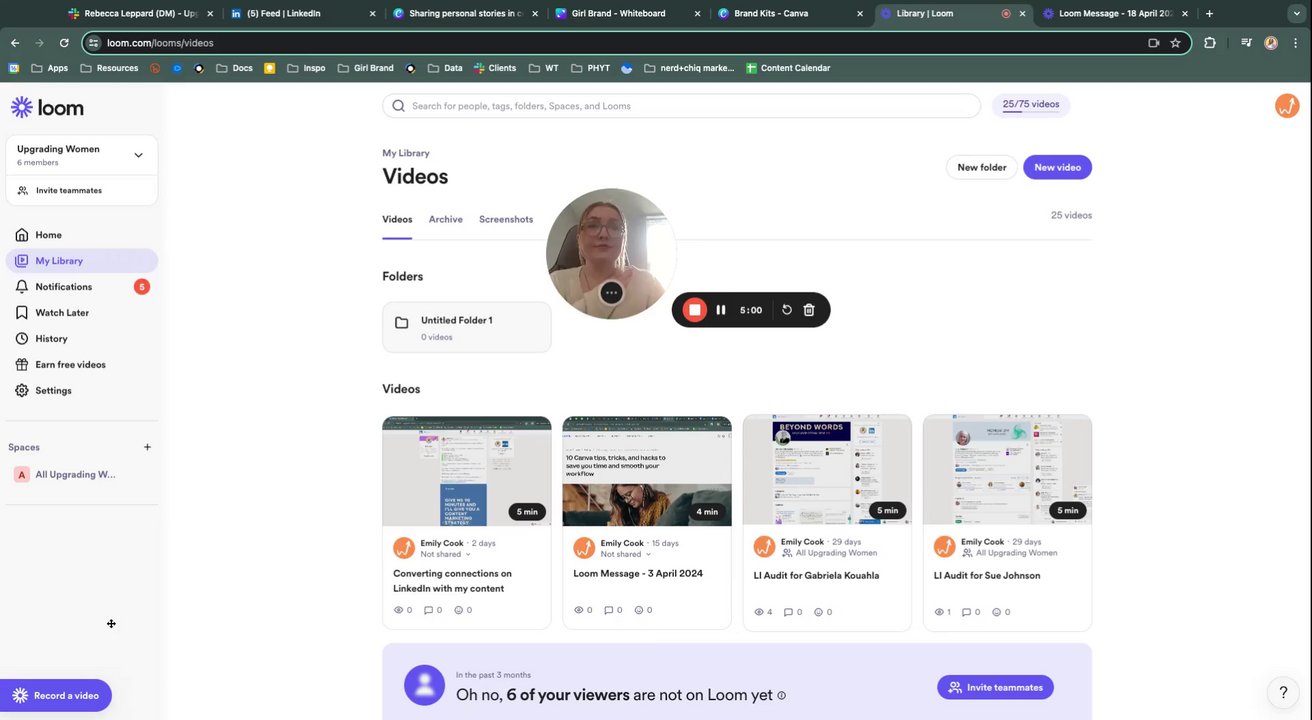
Task: Switch to the Archive tab
Action: click(x=446, y=219)
